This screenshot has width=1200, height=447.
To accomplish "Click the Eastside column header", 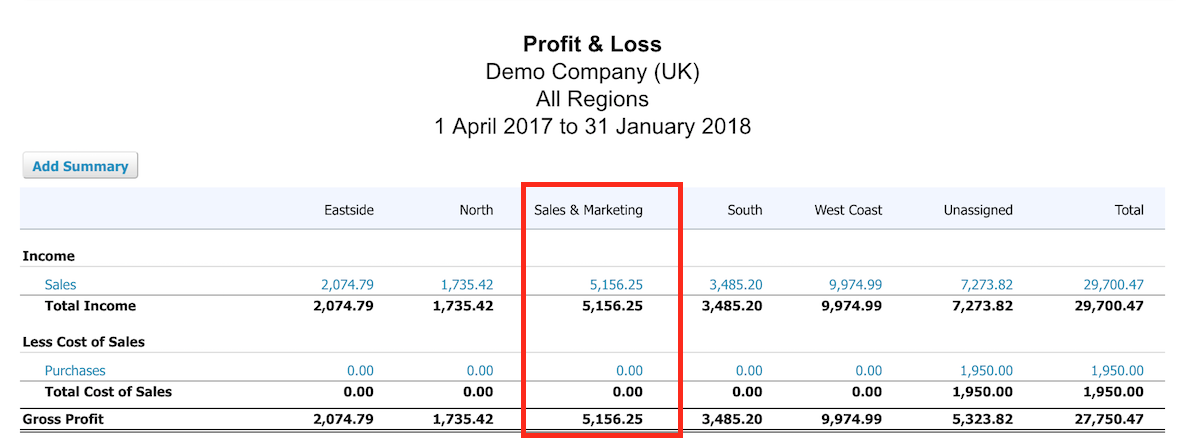I will [x=348, y=210].
